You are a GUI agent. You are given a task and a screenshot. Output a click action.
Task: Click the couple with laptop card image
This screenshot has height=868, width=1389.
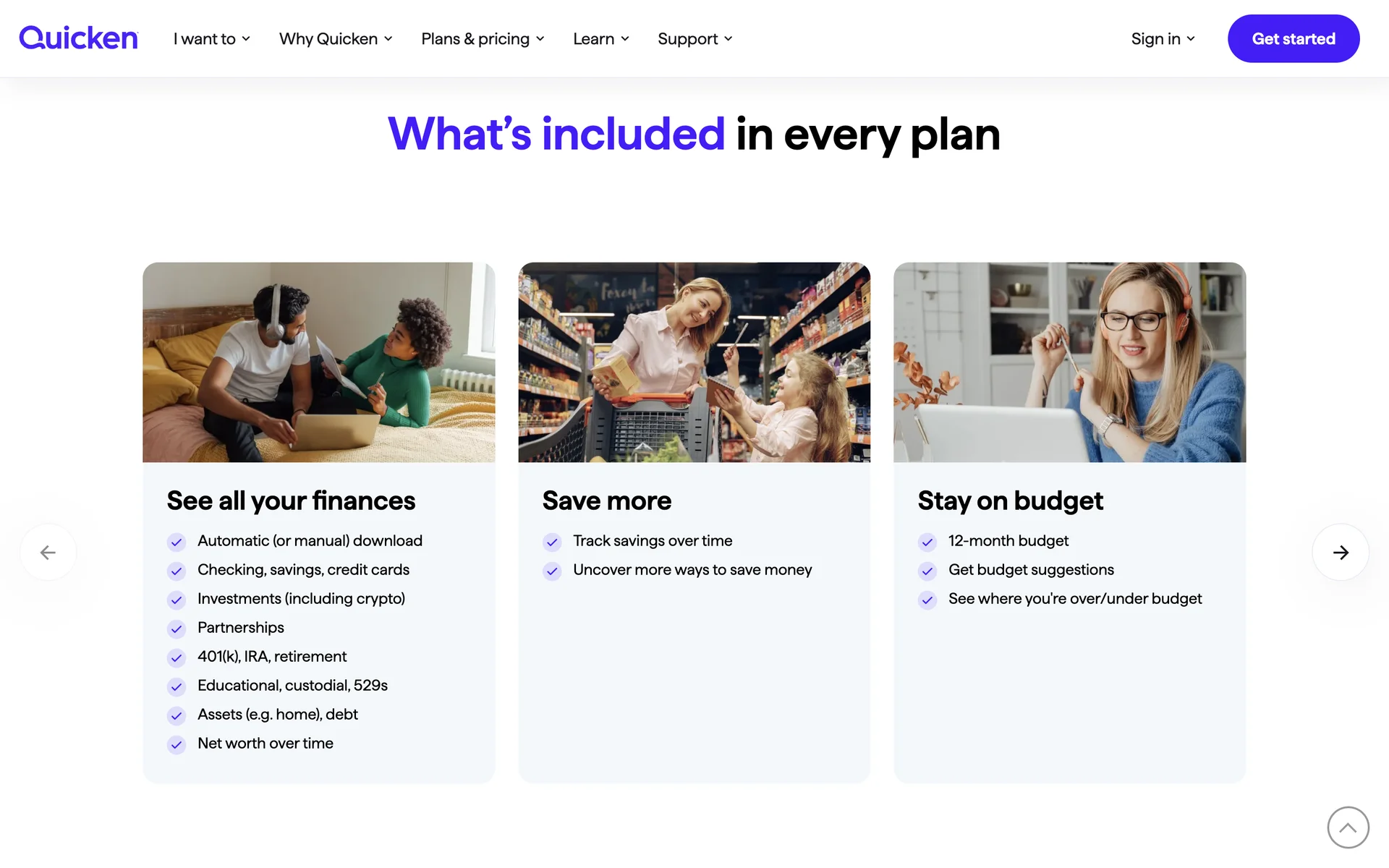(x=319, y=362)
